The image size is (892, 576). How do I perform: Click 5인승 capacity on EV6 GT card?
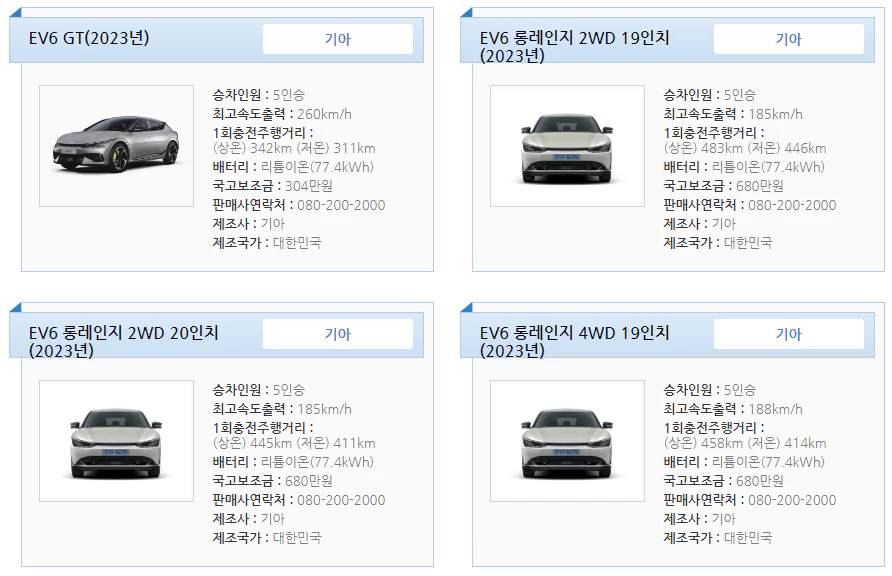[x=288, y=95]
